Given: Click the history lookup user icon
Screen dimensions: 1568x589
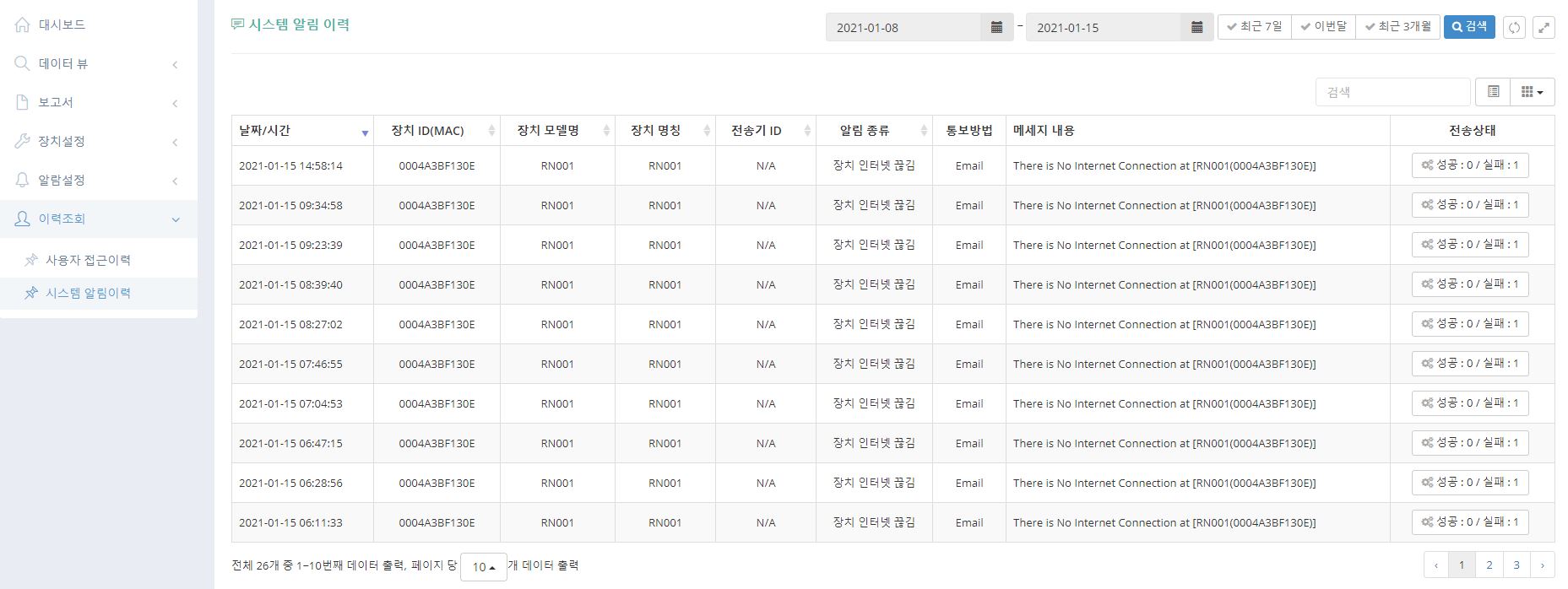Looking at the screenshot, I should [x=23, y=219].
